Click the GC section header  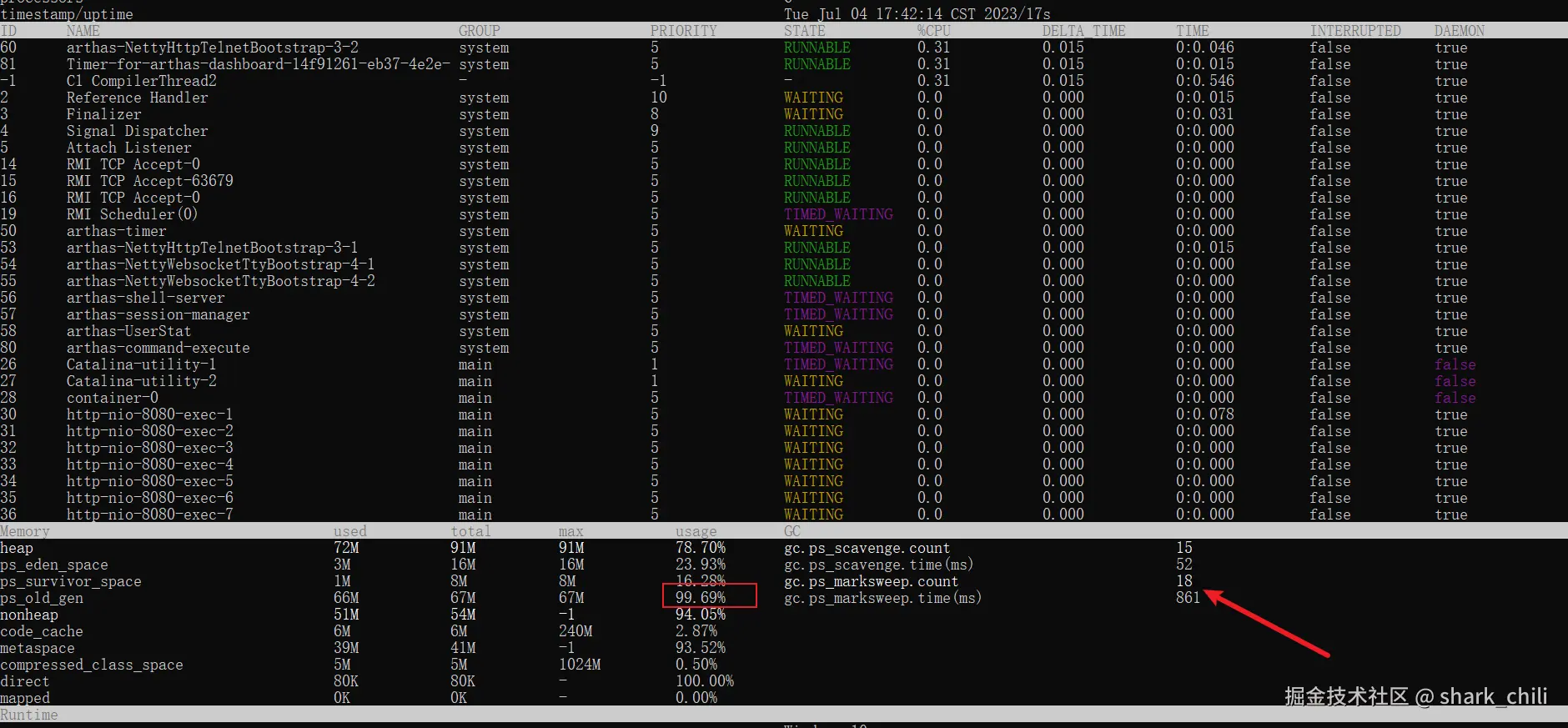coord(792,531)
